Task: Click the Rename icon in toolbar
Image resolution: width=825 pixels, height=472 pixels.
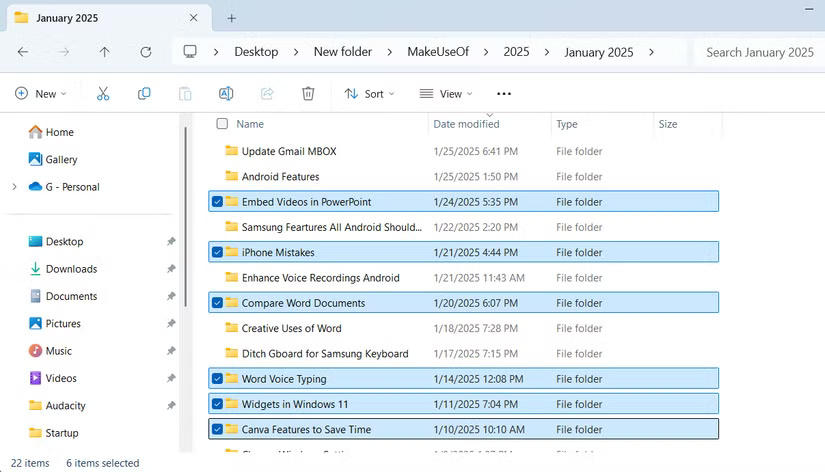Action: tap(226, 94)
